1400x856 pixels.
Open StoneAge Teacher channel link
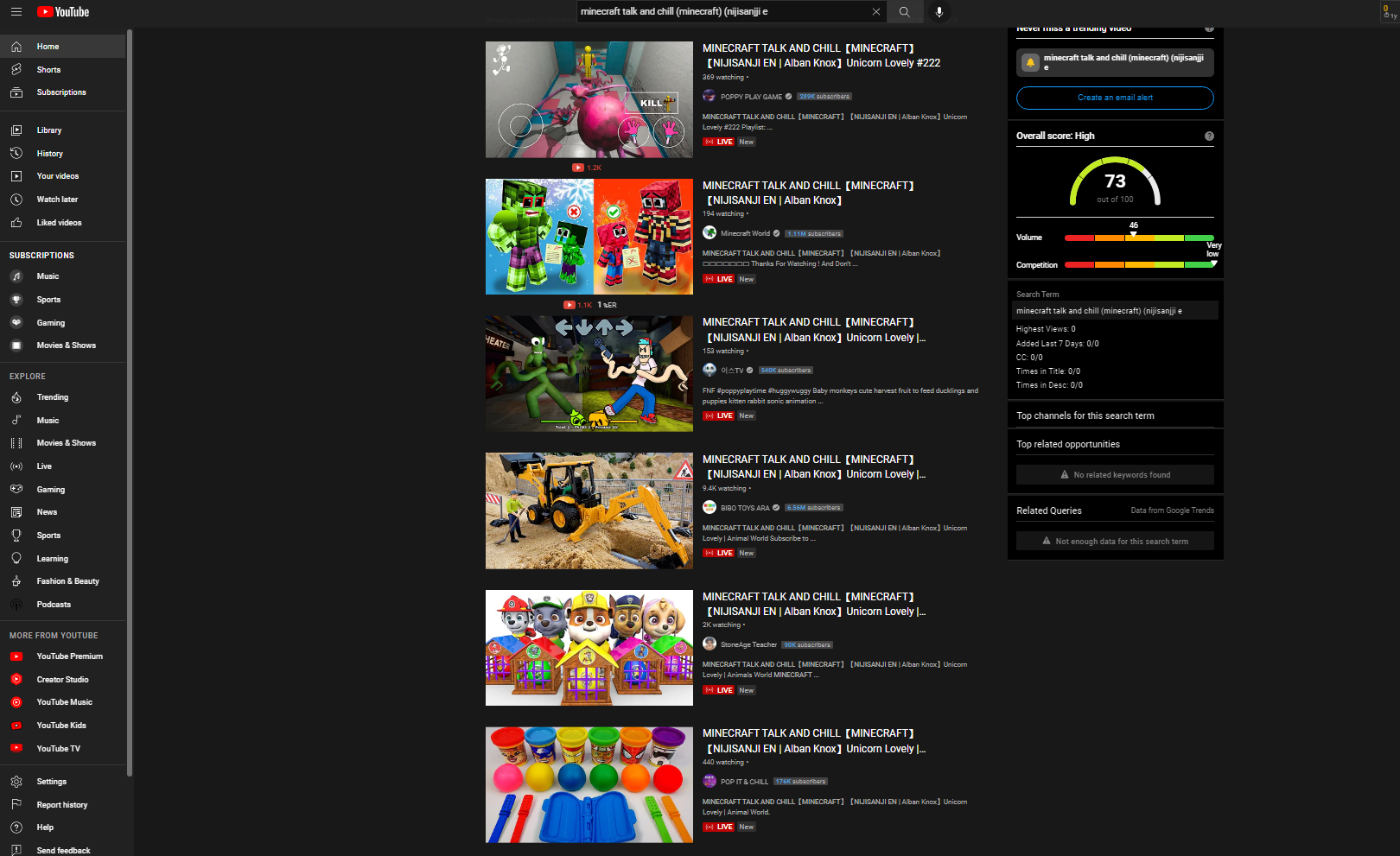pos(748,644)
